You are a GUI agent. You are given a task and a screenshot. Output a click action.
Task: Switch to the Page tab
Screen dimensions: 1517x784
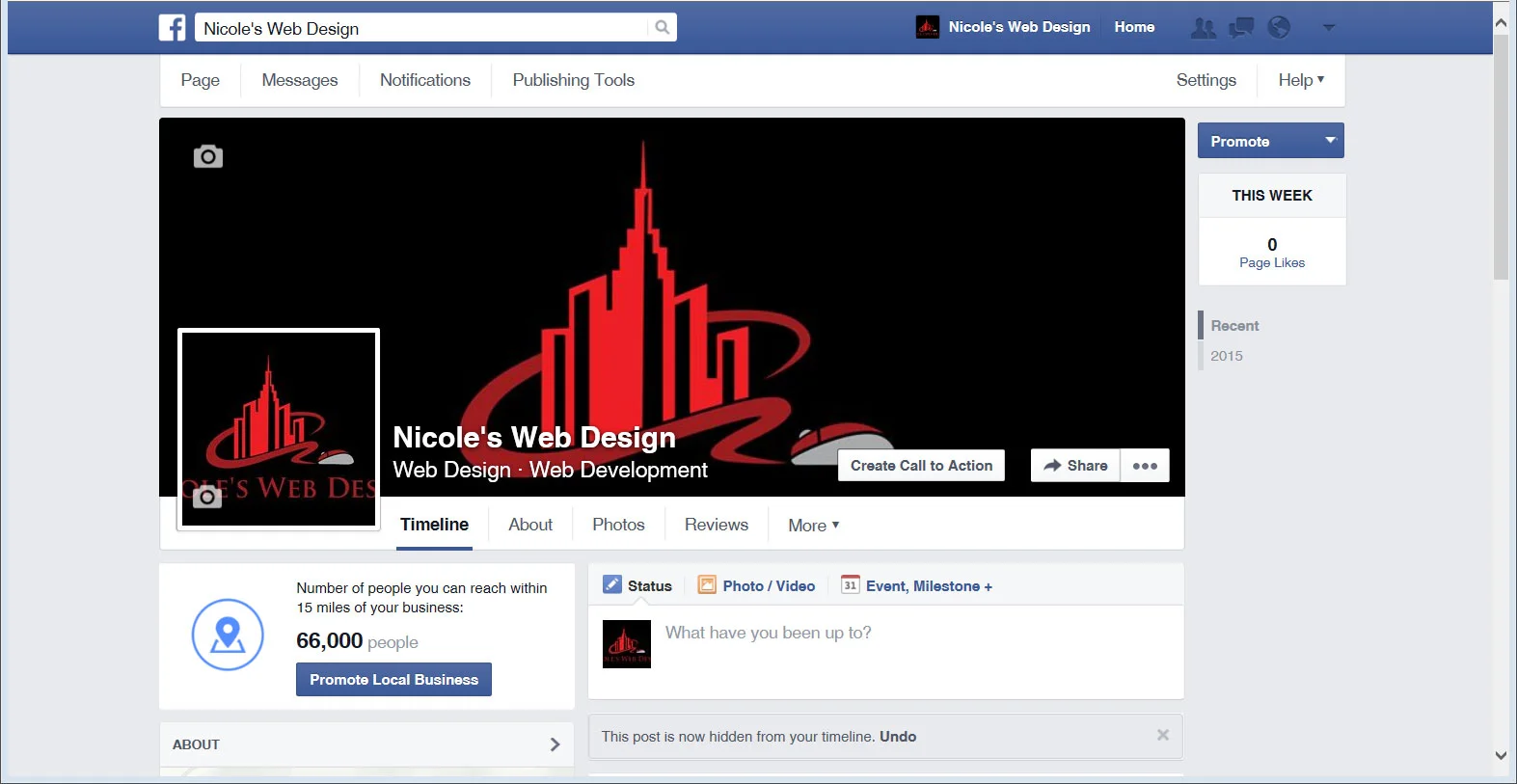coord(201,80)
